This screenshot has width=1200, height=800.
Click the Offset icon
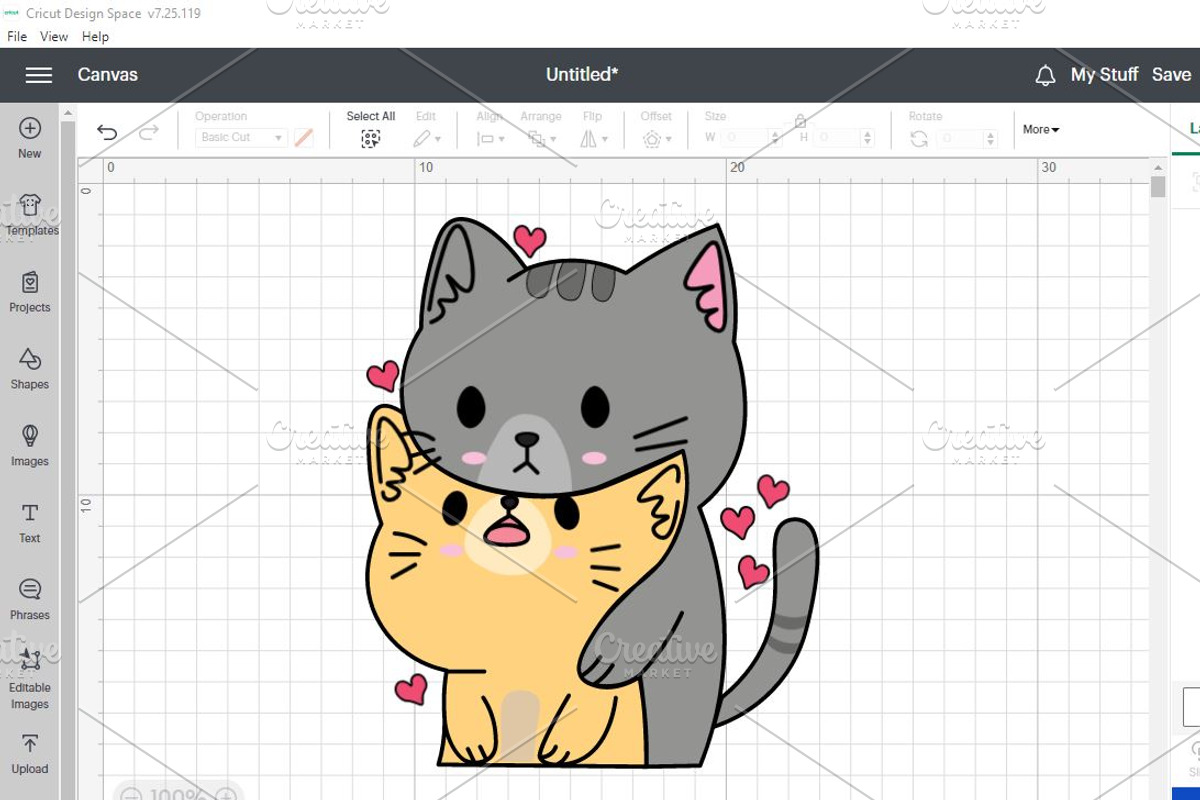(652, 139)
